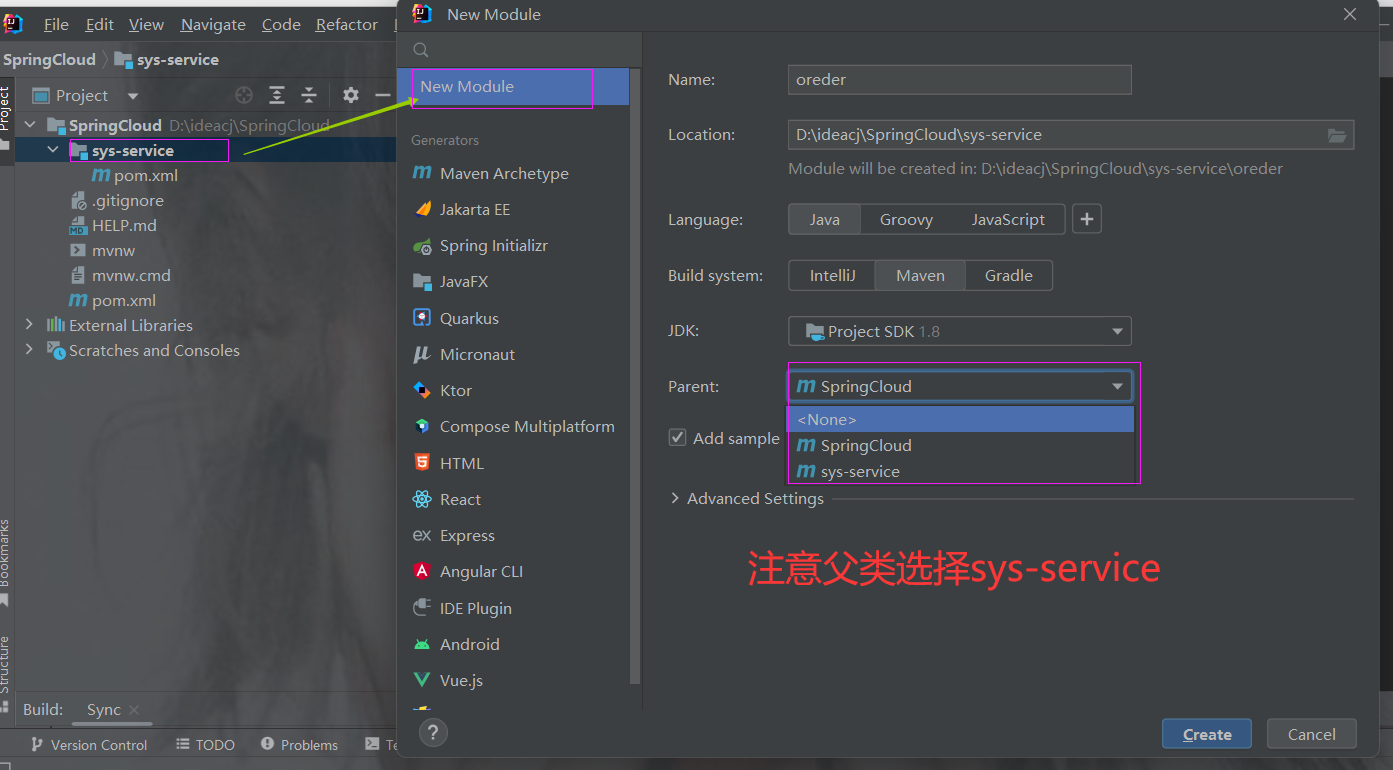
Task: Select New Module in the left list
Action: (x=513, y=86)
